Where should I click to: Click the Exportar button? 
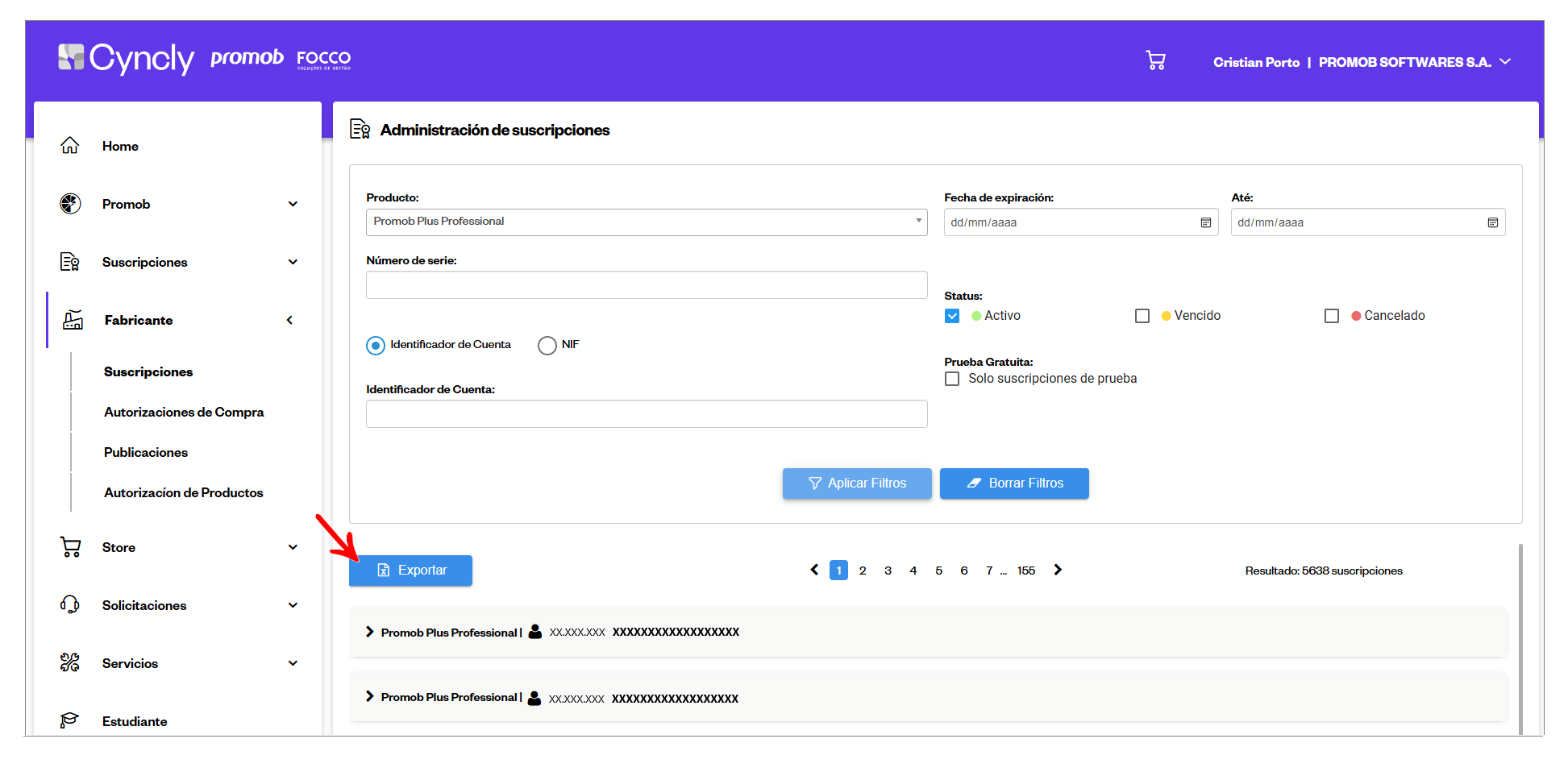click(410, 571)
